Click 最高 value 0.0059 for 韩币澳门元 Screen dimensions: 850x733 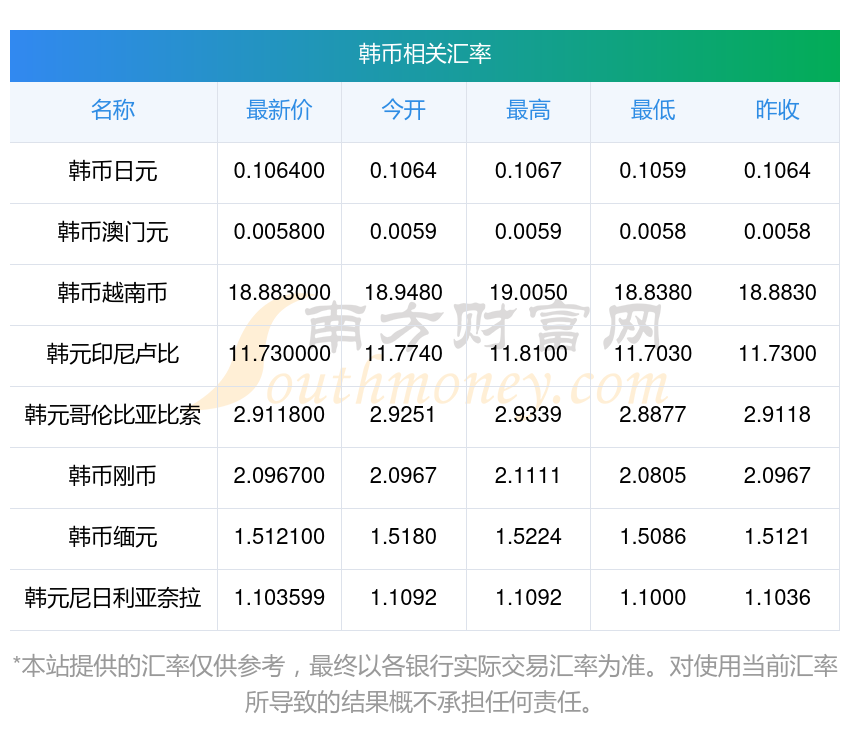[x=528, y=232]
